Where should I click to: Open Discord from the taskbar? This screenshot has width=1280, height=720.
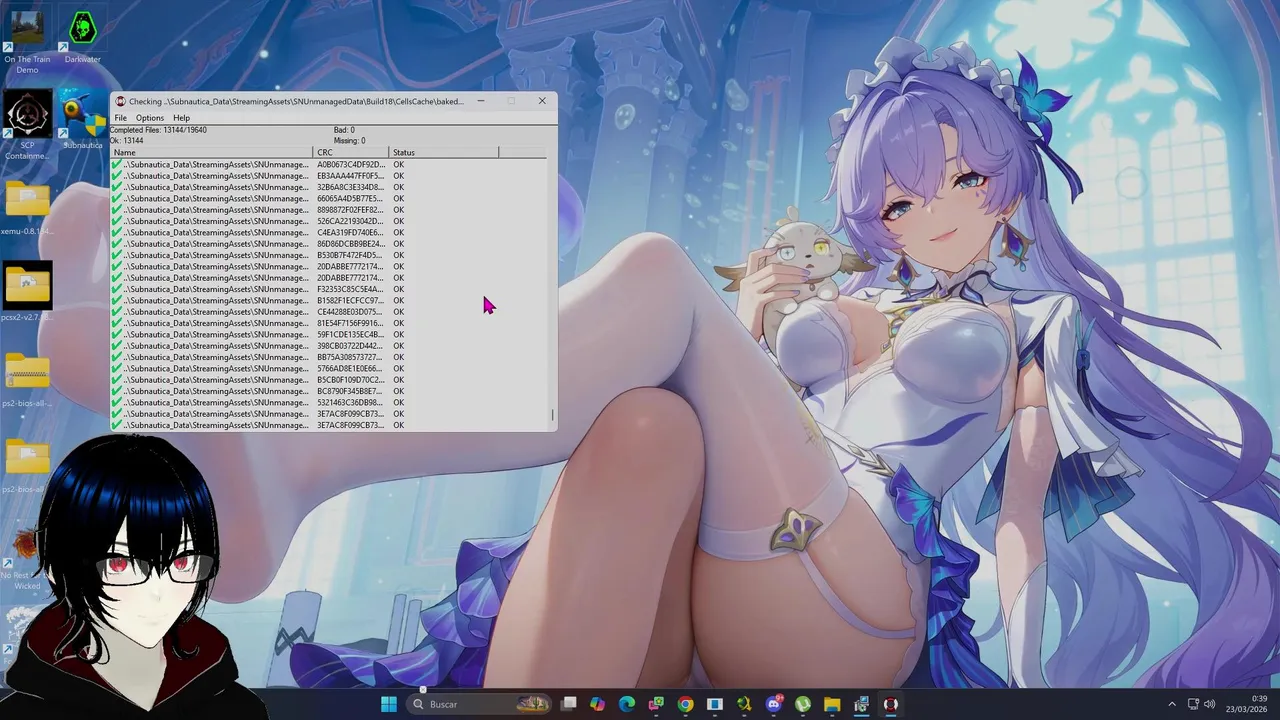(x=773, y=704)
